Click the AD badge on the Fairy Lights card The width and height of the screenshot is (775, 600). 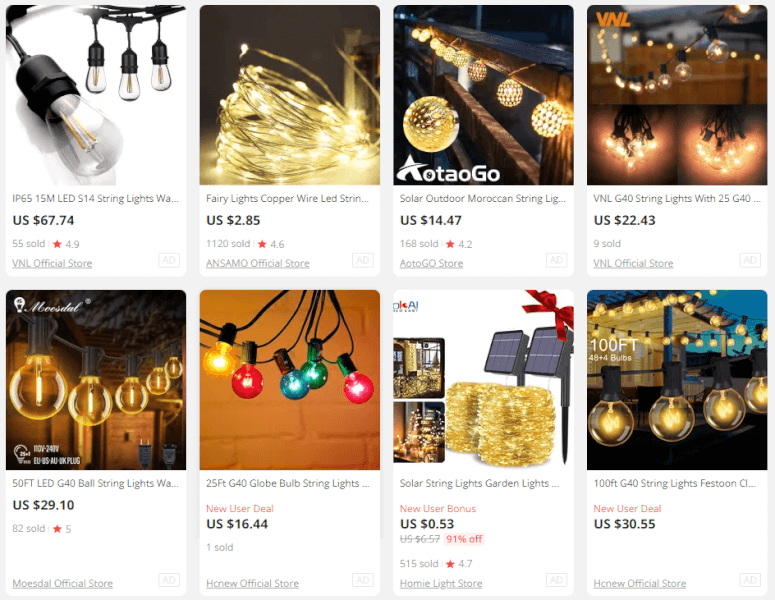coord(363,260)
